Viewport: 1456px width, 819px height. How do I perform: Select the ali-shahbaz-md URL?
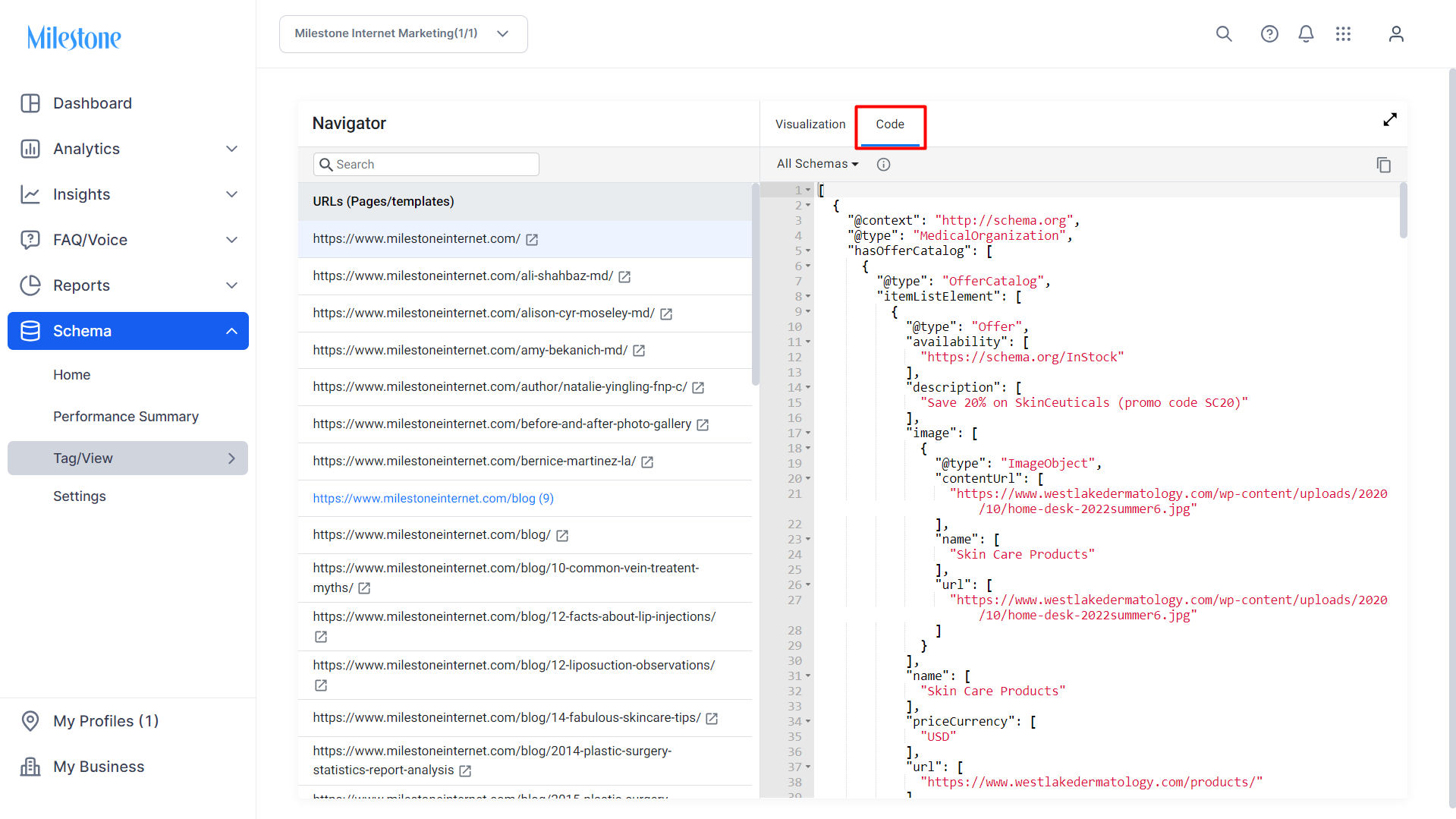(x=463, y=276)
